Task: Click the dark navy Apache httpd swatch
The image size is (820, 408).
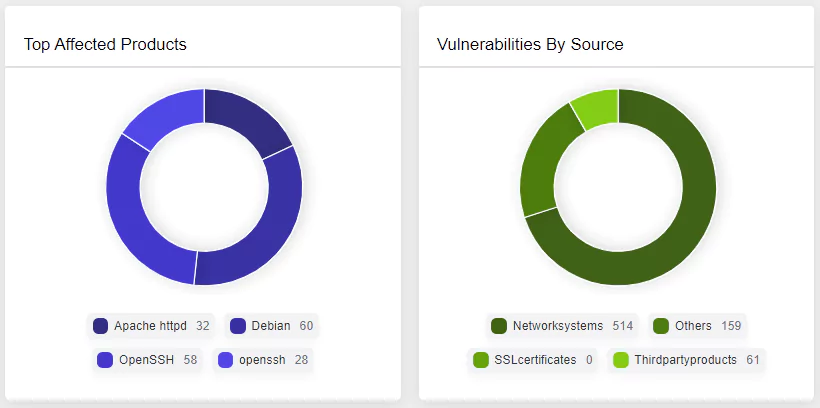Action: 100,326
